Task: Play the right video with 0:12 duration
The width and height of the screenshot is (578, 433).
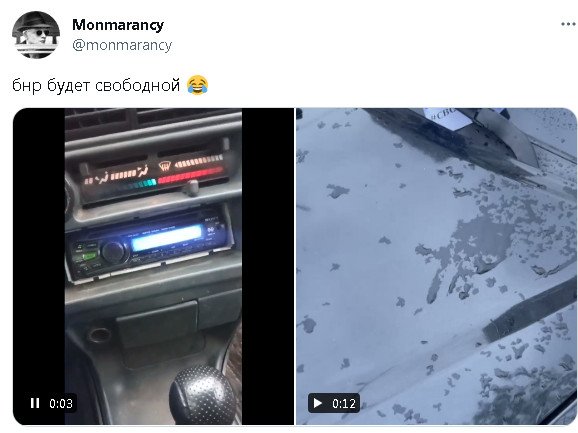Action: click(318, 403)
